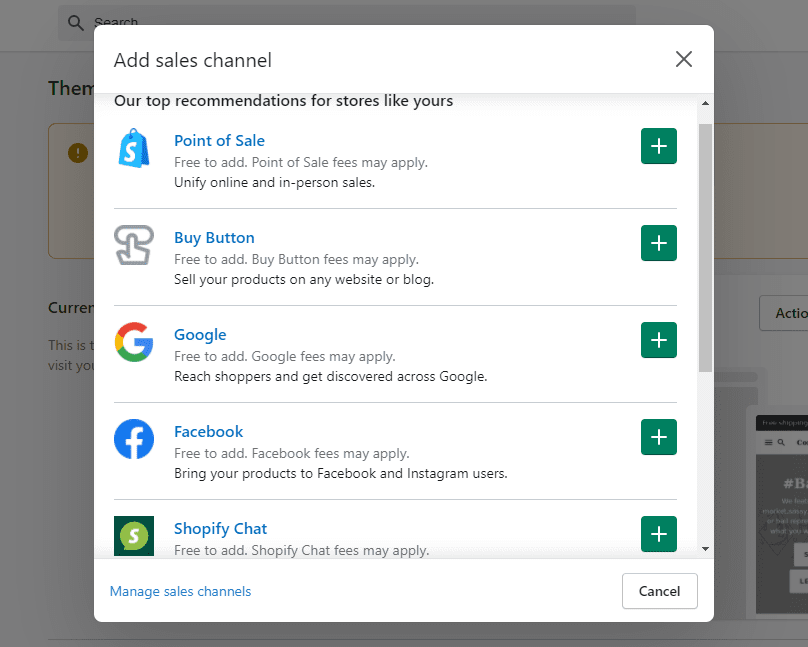Viewport: 808px width, 647px height.
Task: Click the scrollbar down arrow
Action: [x=705, y=549]
